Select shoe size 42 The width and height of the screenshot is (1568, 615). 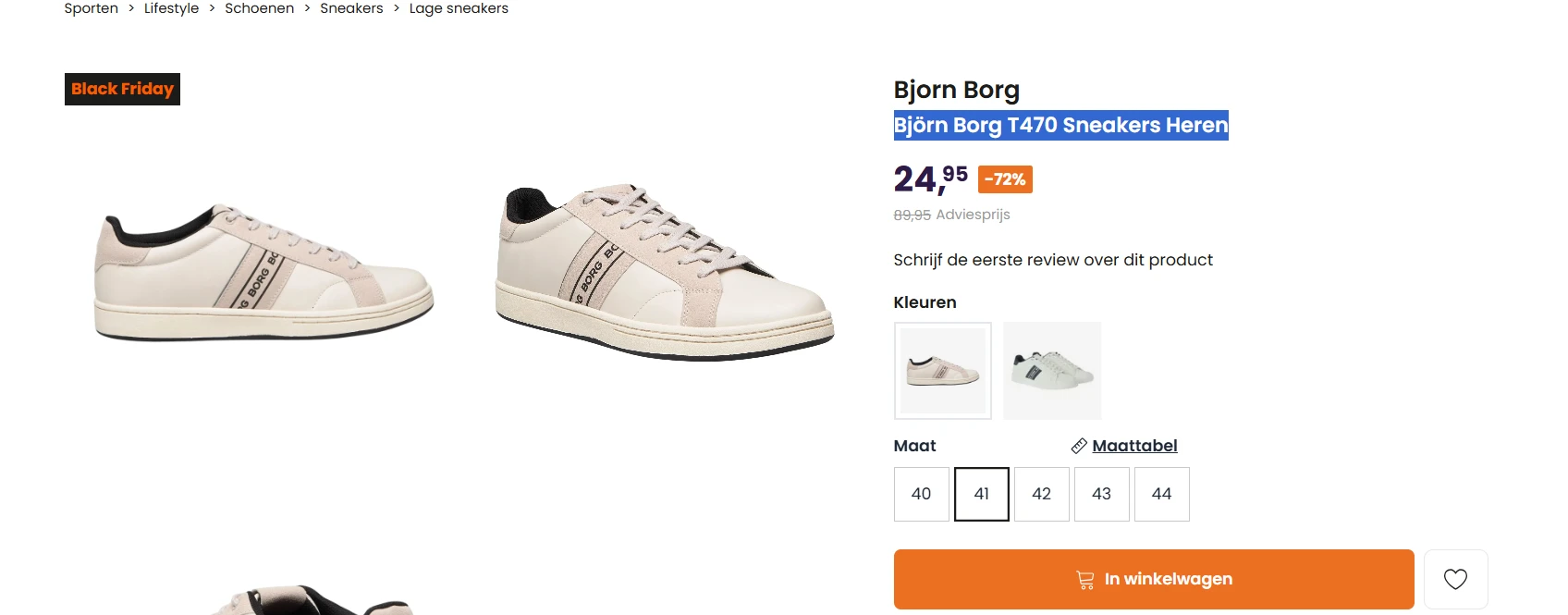click(x=1041, y=494)
